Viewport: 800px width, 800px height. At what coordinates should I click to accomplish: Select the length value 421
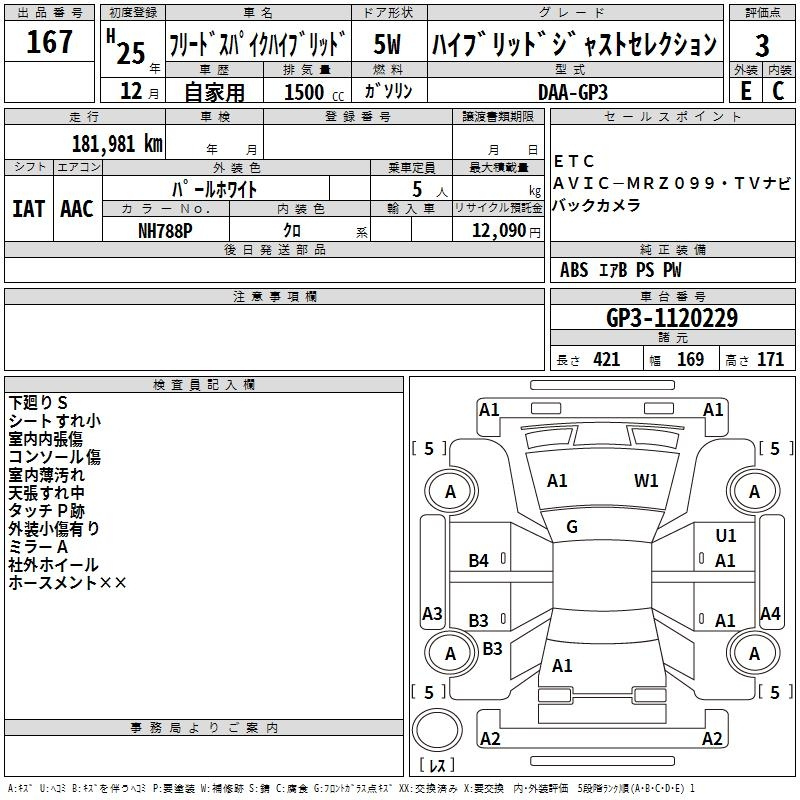[x=606, y=359]
